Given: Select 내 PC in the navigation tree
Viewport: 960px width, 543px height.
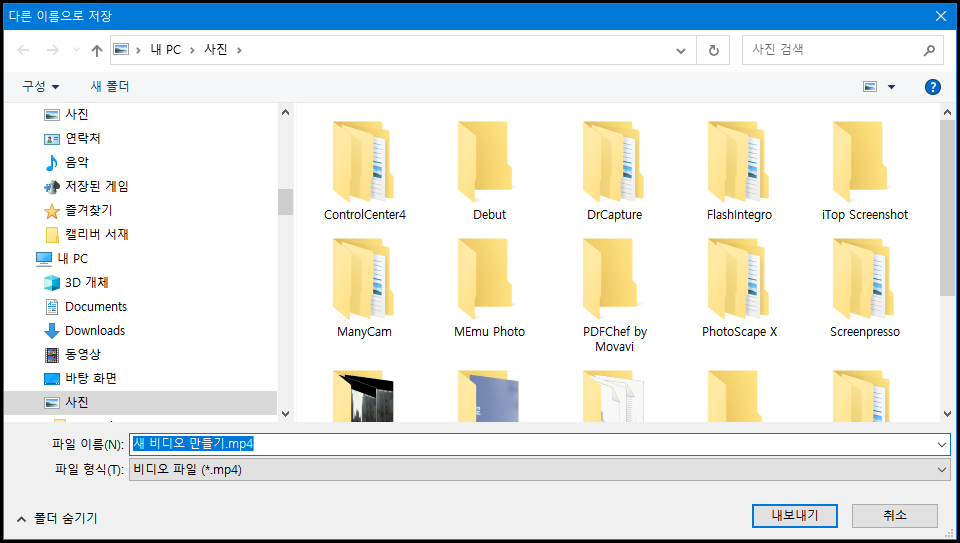Looking at the screenshot, I should tap(72, 258).
